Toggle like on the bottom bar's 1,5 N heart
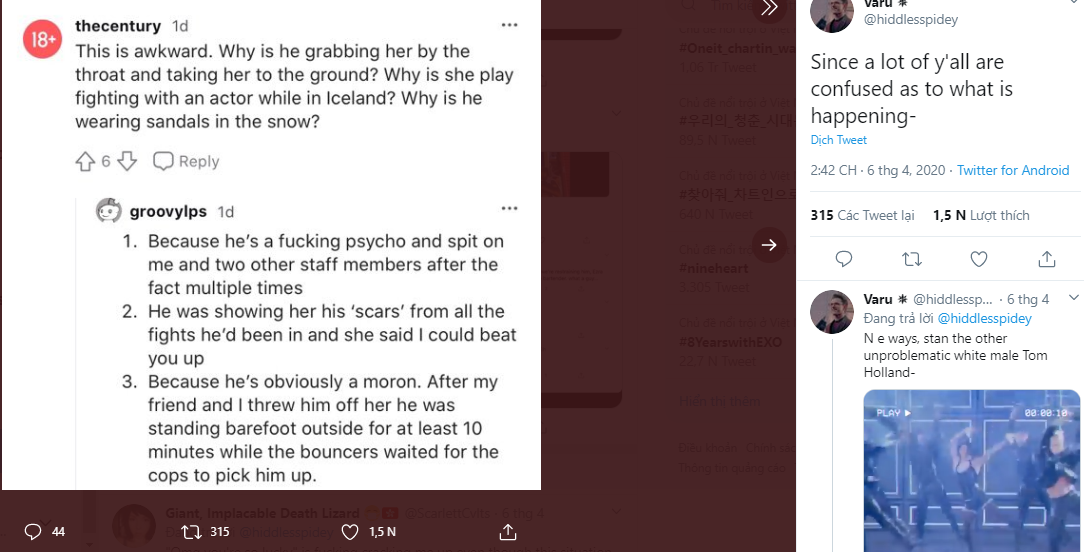 click(351, 531)
